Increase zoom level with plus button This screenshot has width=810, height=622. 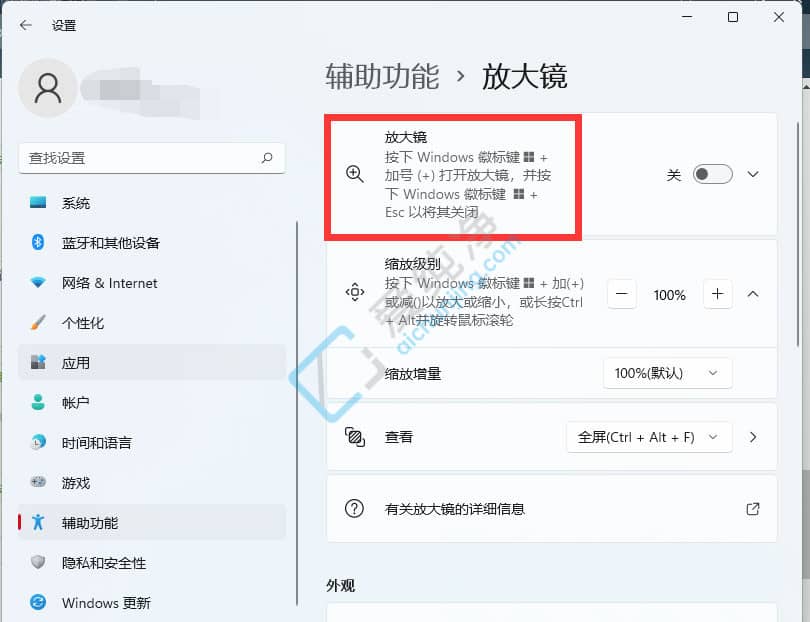(718, 294)
